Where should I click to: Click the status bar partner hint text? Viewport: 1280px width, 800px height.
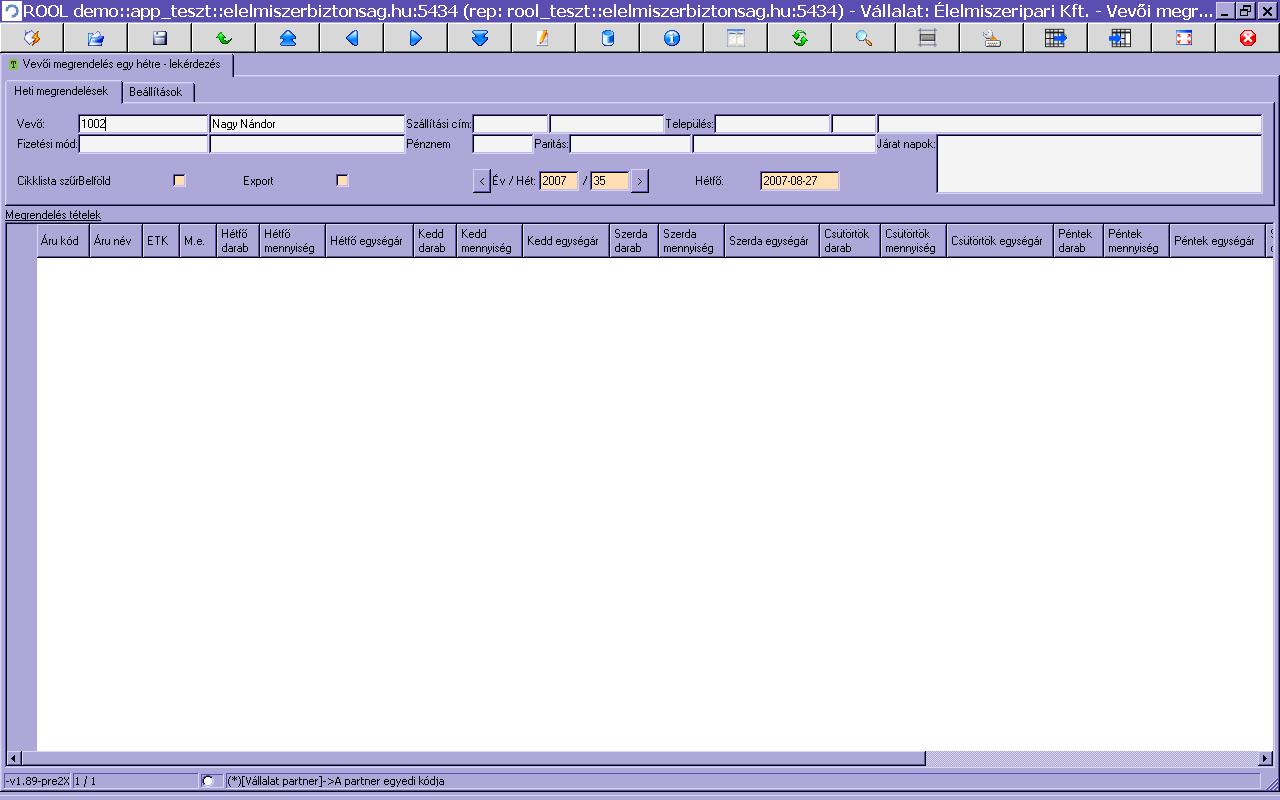click(335, 781)
